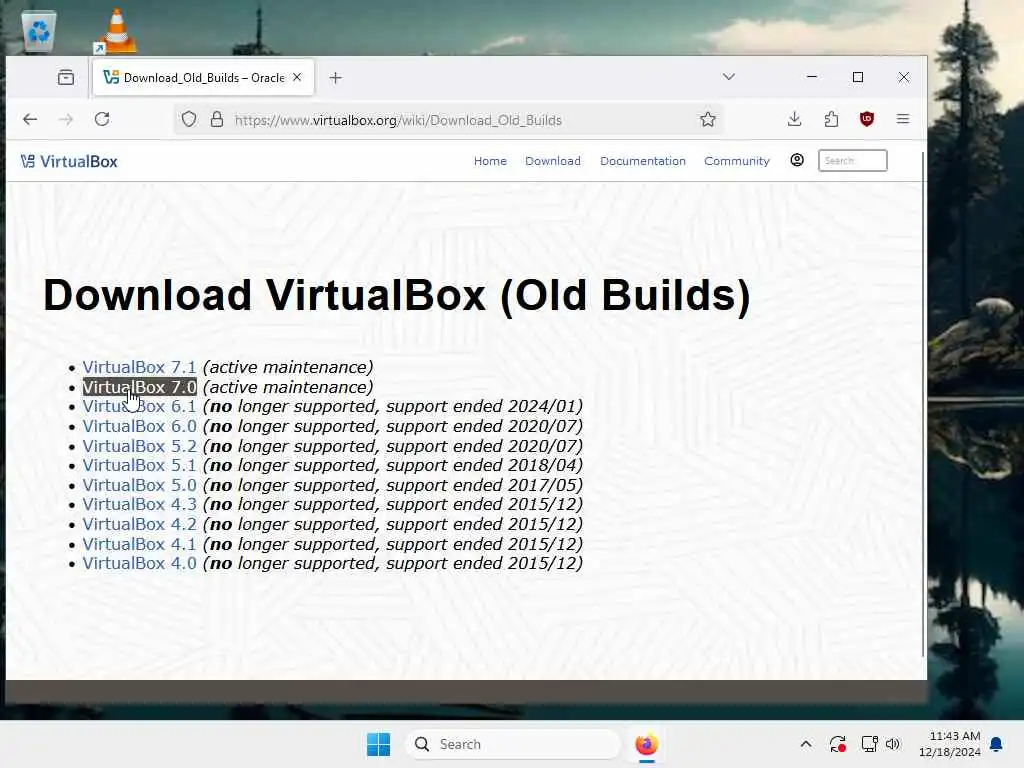
Task: Open the VirtualBox 4.1 builds link
Action: pos(139,544)
